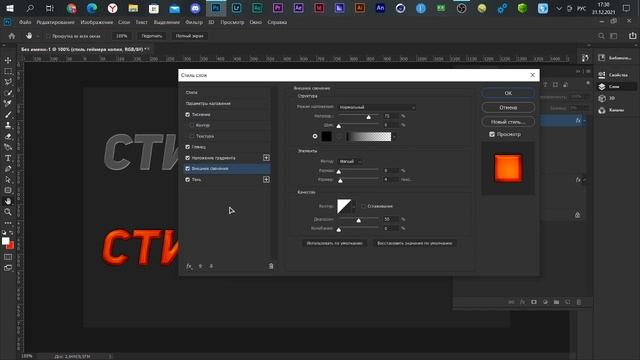Click the Отмена button

pyautogui.click(x=508, y=107)
